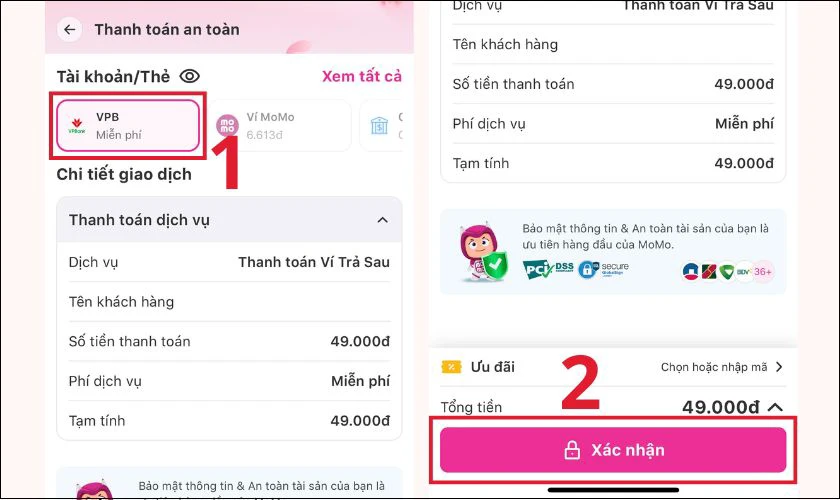Image resolution: width=840 pixels, height=500 pixels.
Task: Select the VPB bank account card
Action: [x=128, y=125]
